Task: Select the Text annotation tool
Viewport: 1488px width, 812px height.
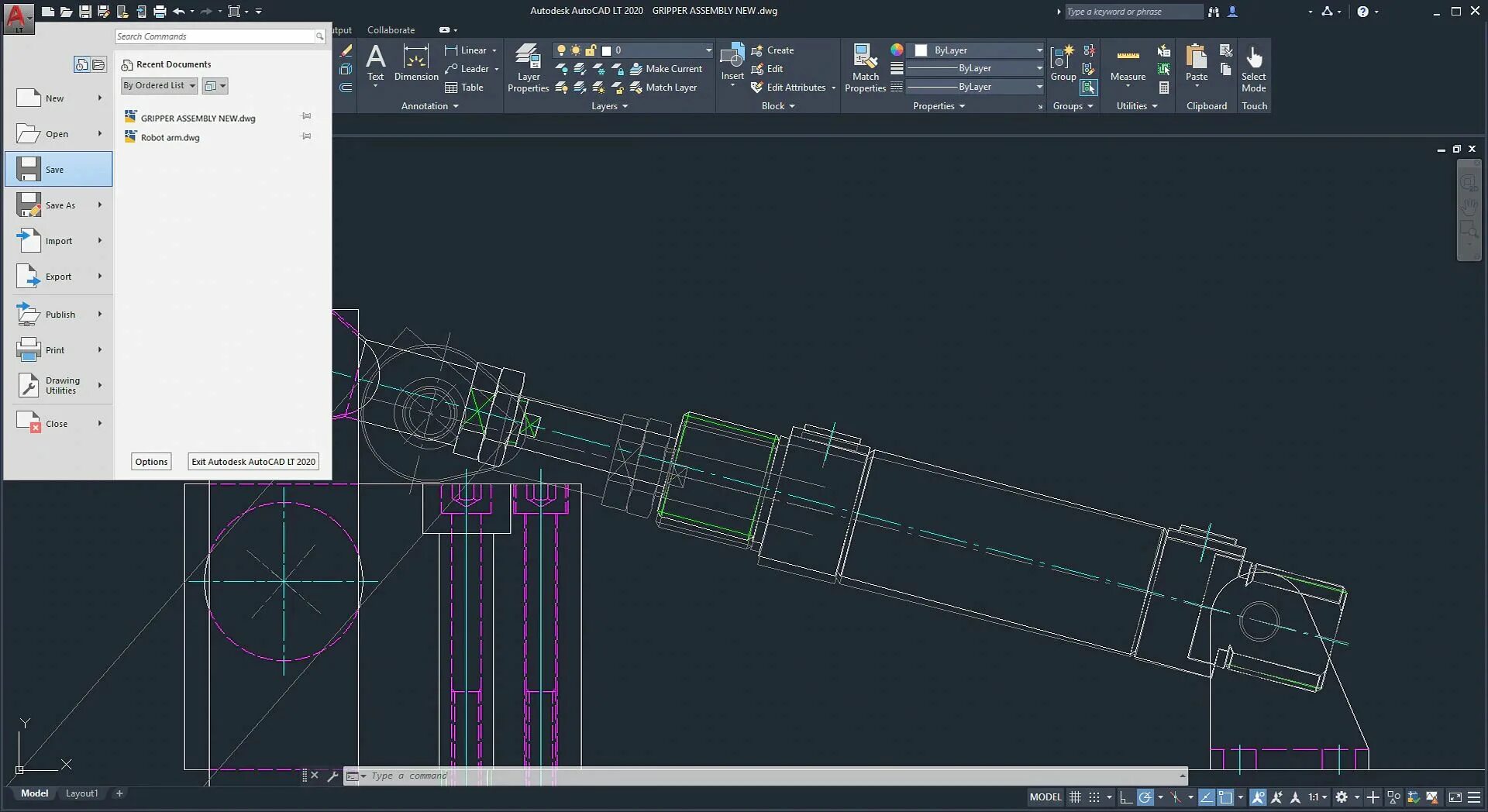Action: [x=375, y=63]
